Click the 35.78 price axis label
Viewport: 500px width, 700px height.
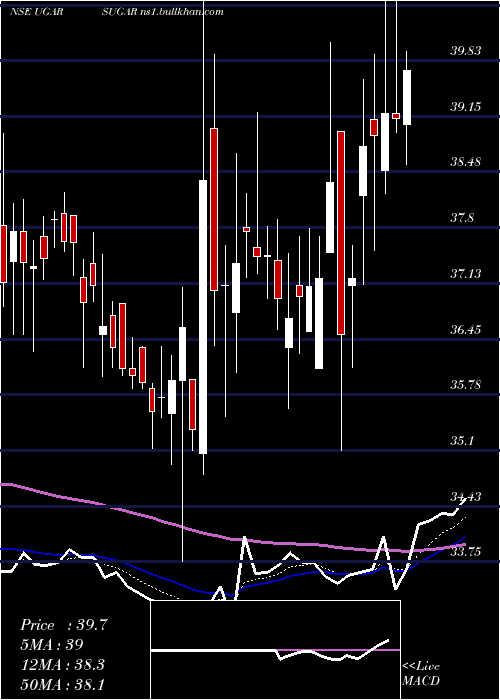point(466,384)
